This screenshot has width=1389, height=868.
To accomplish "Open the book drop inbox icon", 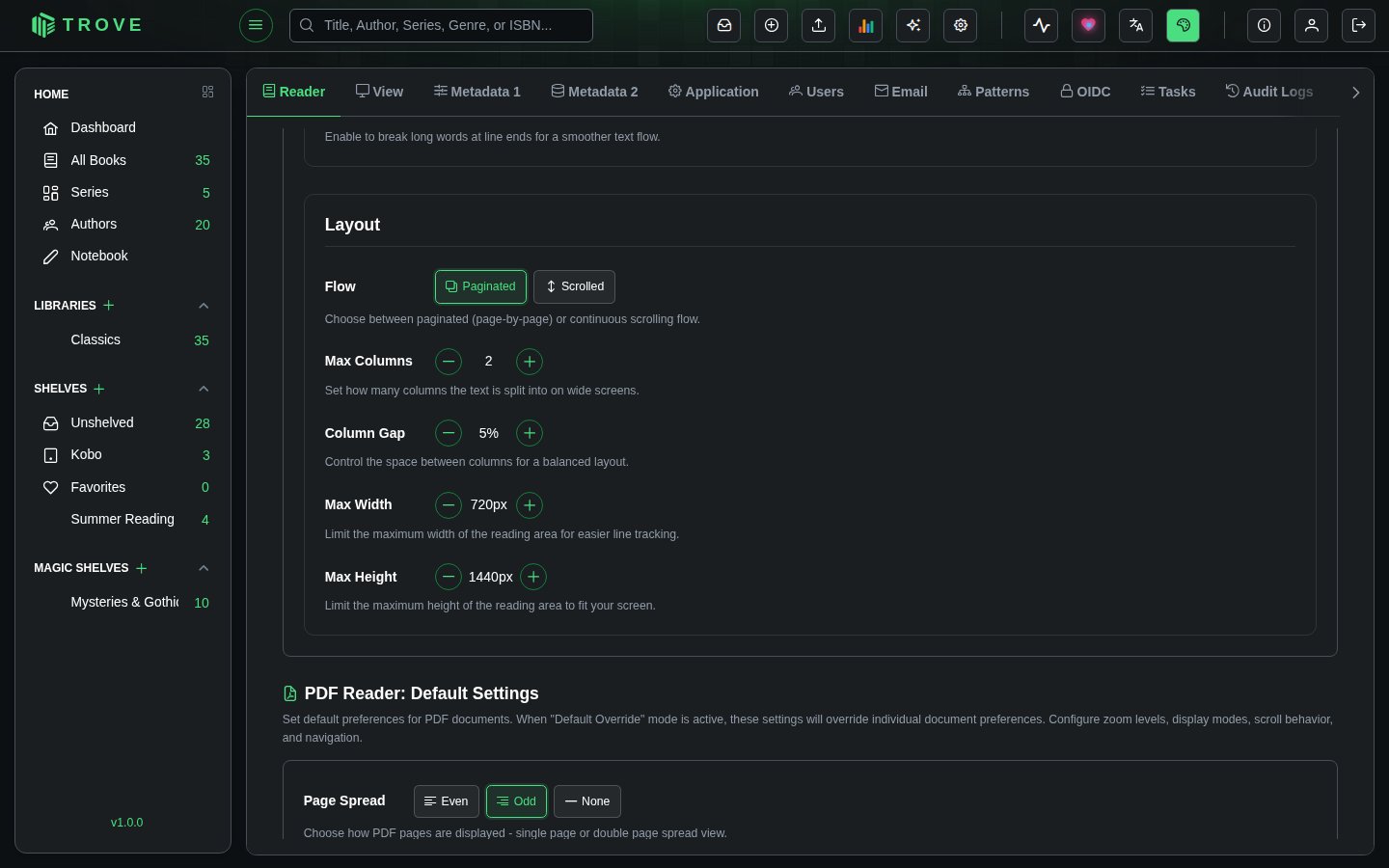I will tap(724, 25).
